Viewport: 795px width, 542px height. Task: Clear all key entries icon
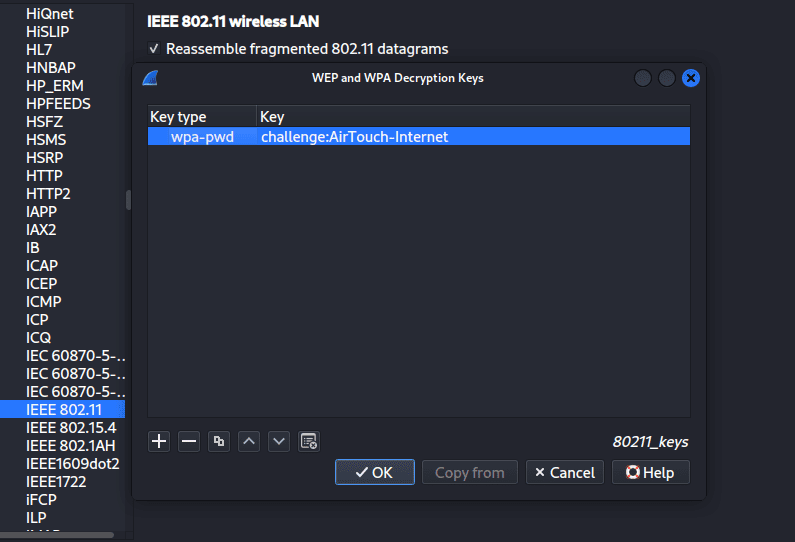309,441
